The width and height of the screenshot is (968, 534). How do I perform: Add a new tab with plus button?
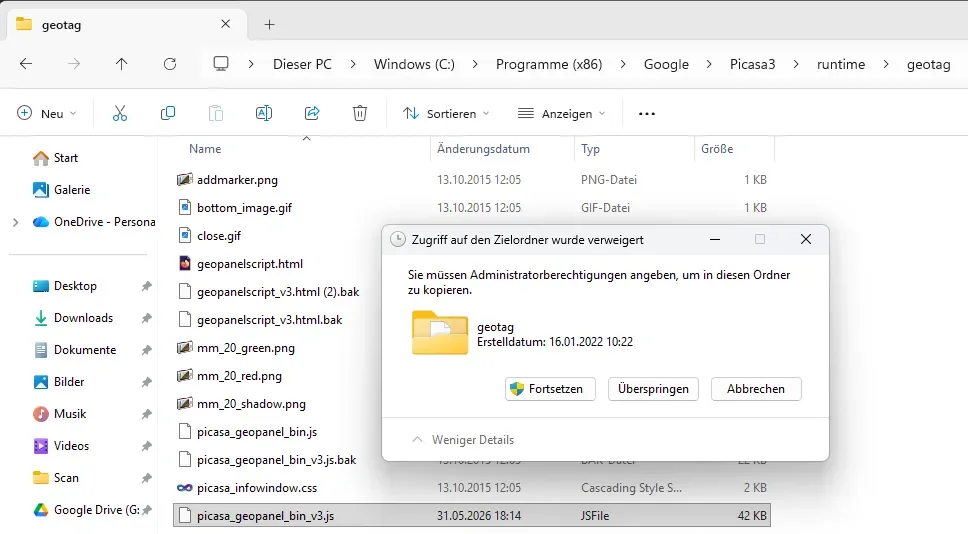click(x=269, y=25)
